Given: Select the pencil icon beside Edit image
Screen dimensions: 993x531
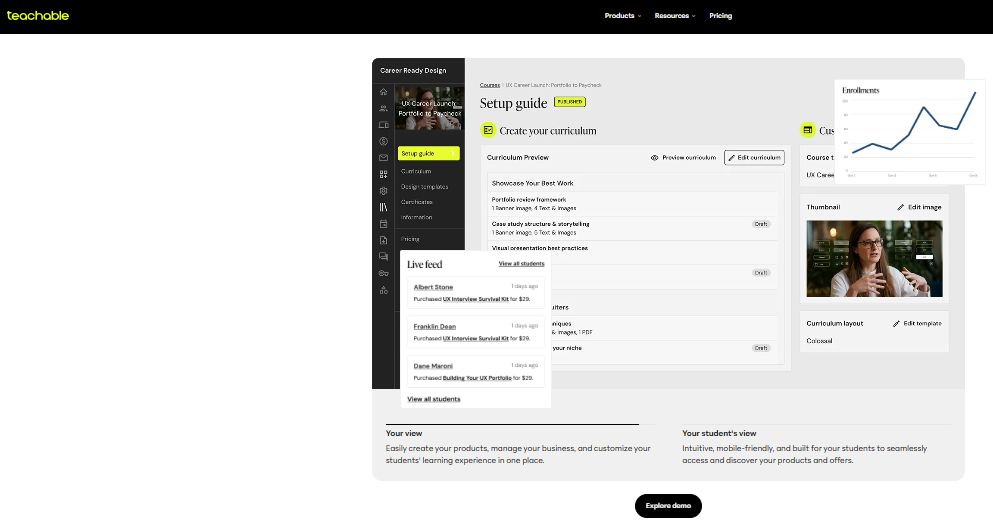Looking at the screenshot, I should pos(901,207).
